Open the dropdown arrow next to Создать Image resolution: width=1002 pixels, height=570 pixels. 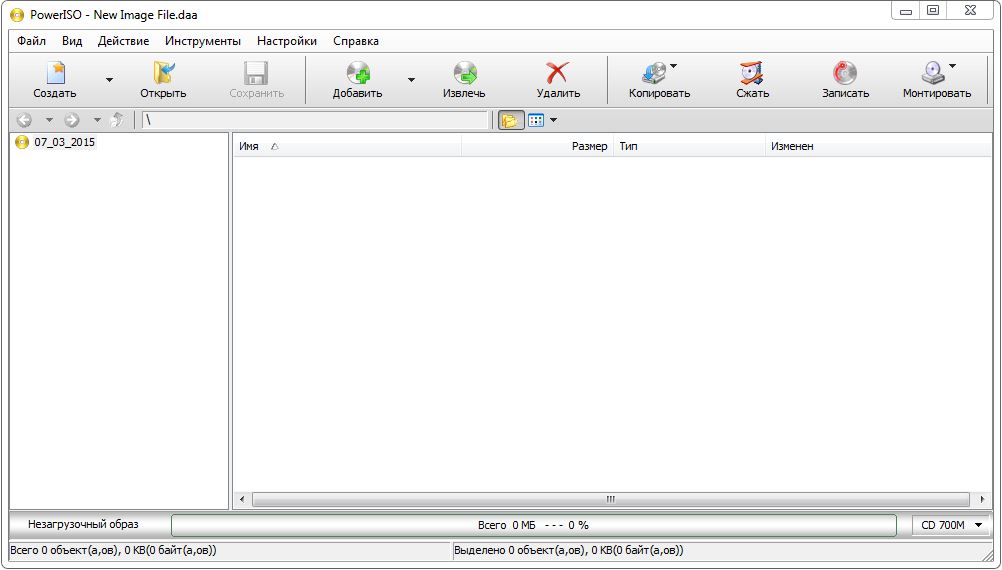click(109, 80)
